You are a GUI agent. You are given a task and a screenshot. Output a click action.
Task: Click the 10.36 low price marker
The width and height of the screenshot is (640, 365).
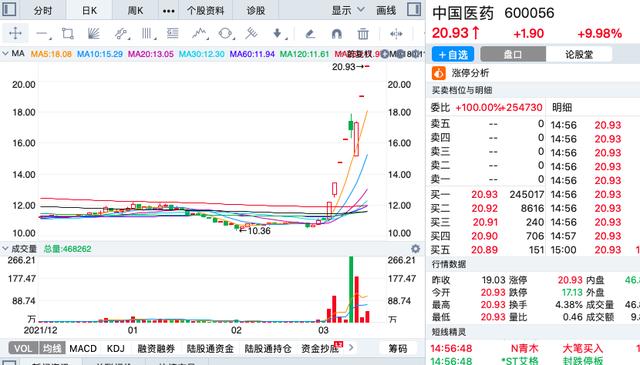[x=259, y=231]
